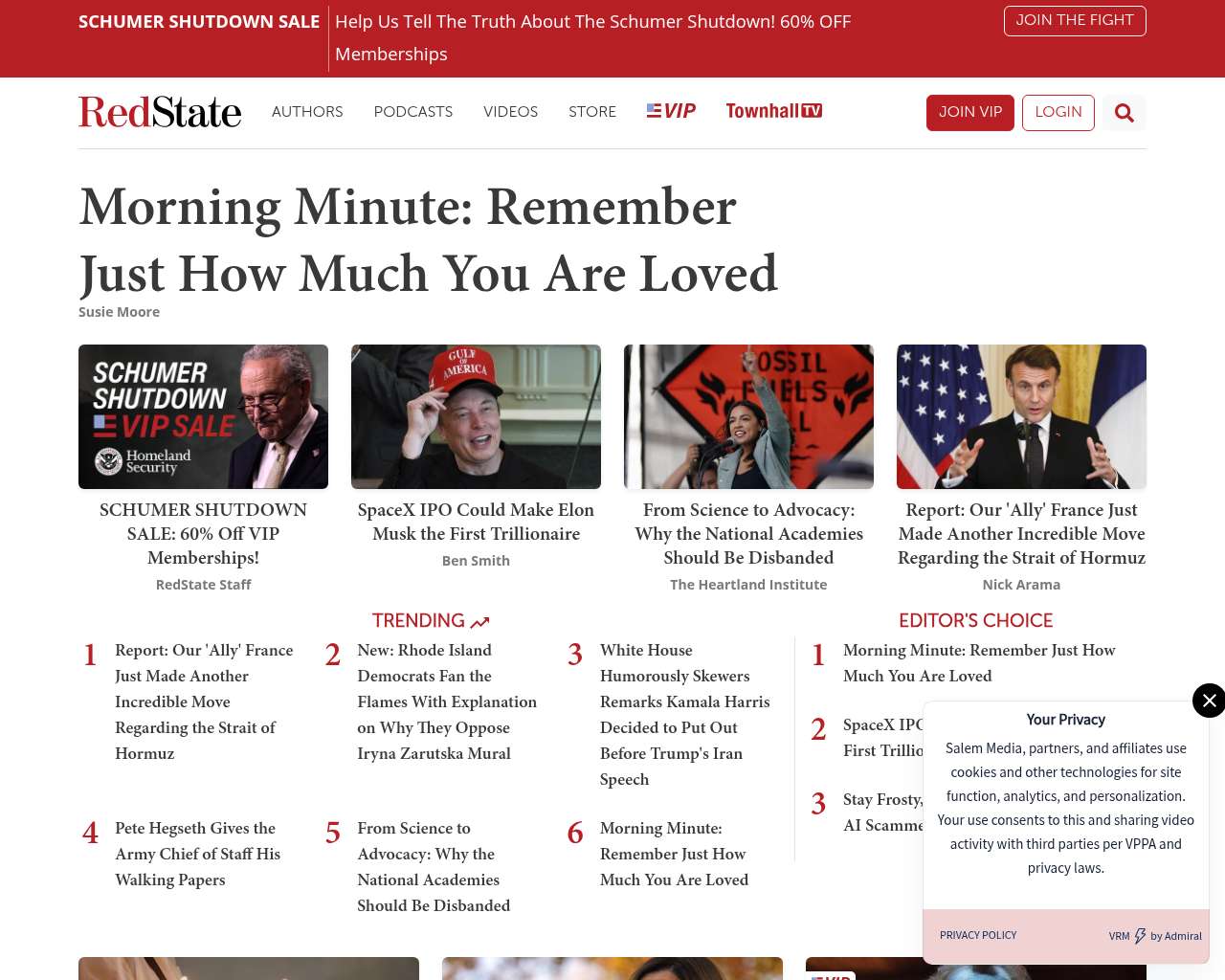Visit the Store page
The width and height of the screenshot is (1225, 980).
click(591, 112)
